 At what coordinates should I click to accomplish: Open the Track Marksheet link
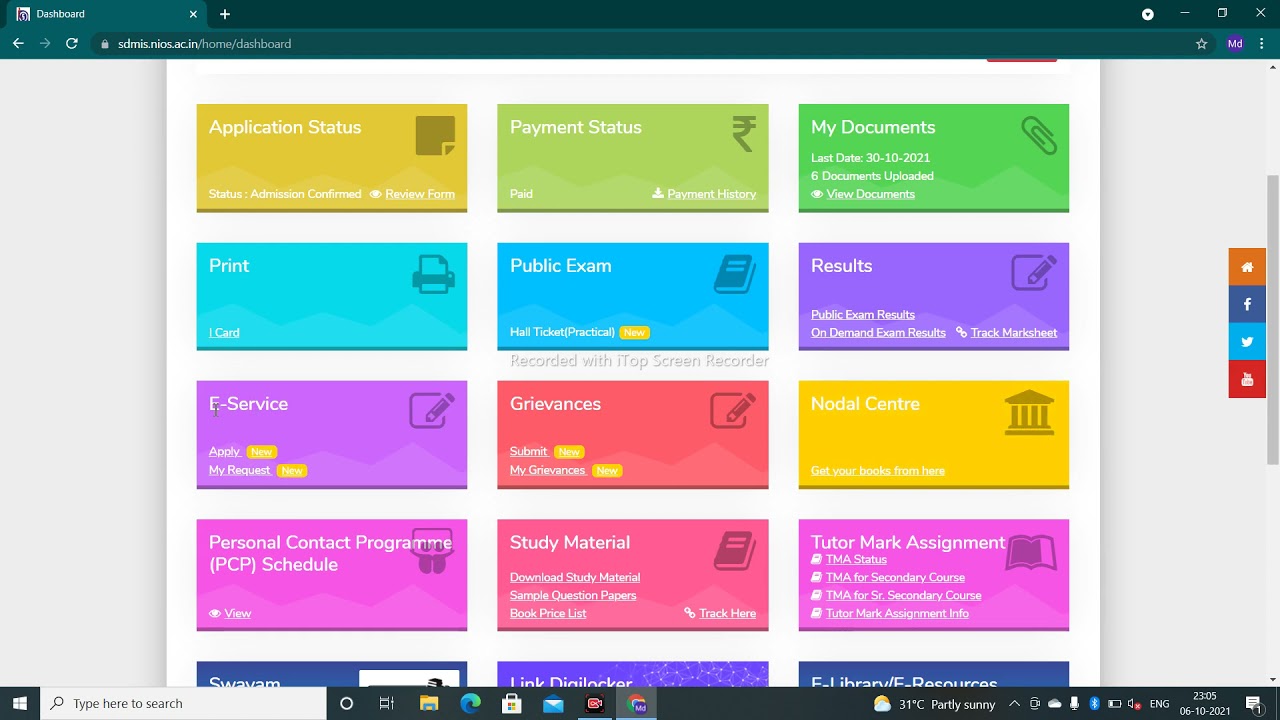pos(1013,333)
